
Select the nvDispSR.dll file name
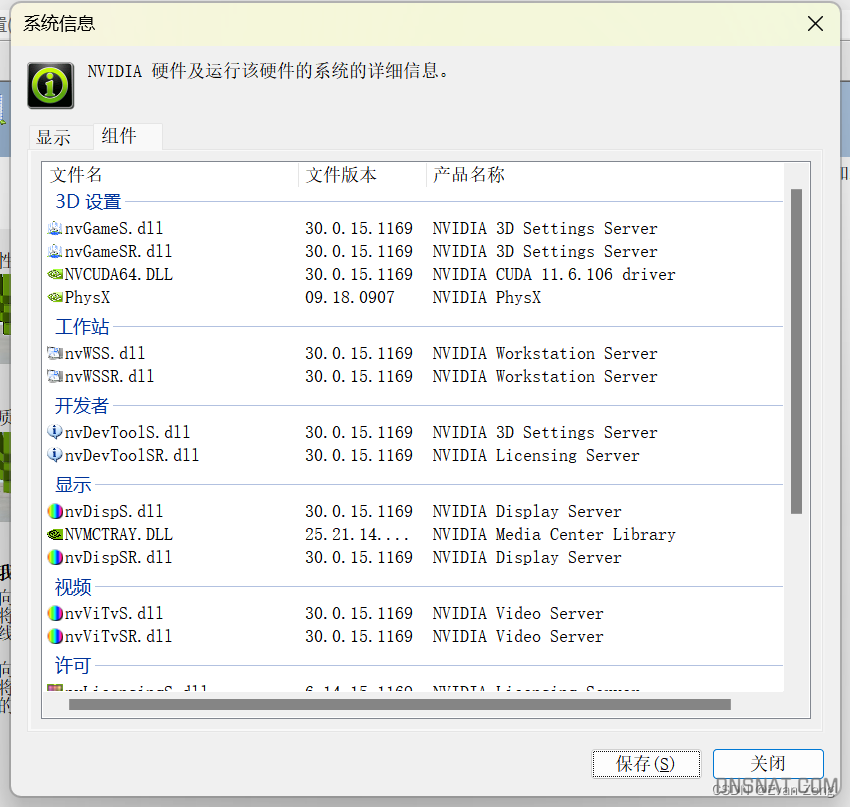[118, 557]
